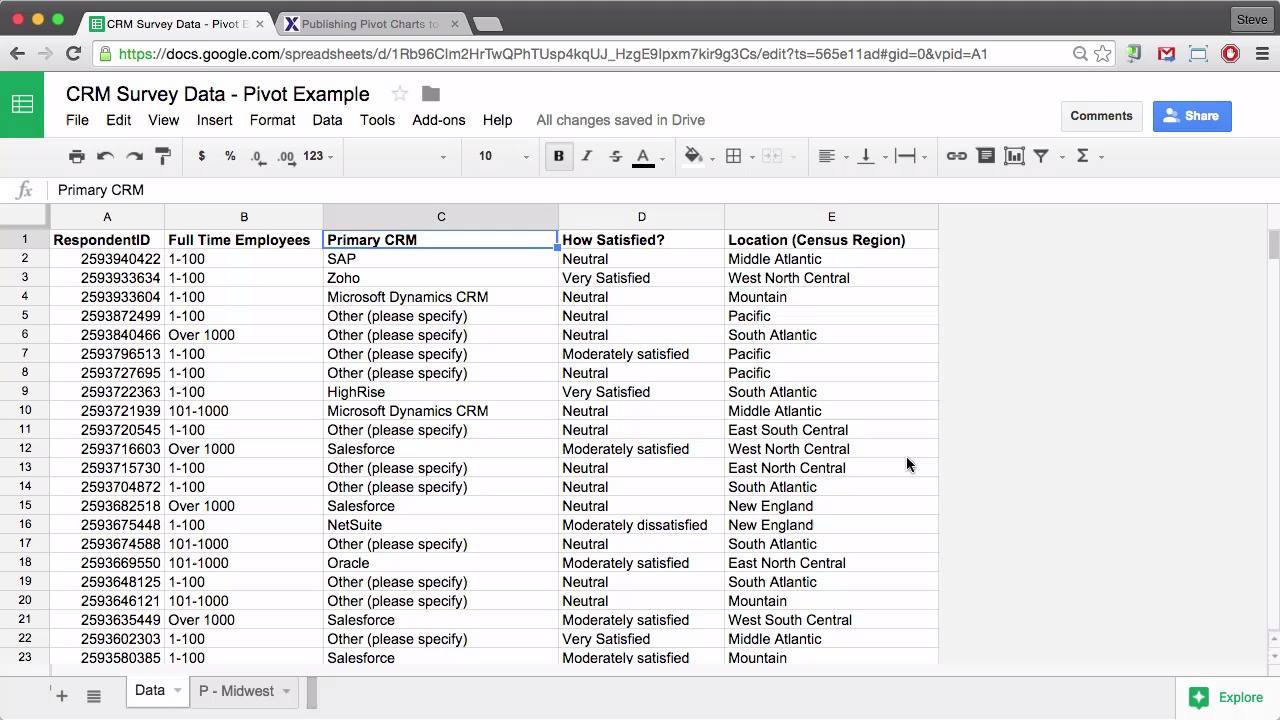Open the View menu

click(x=164, y=120)
